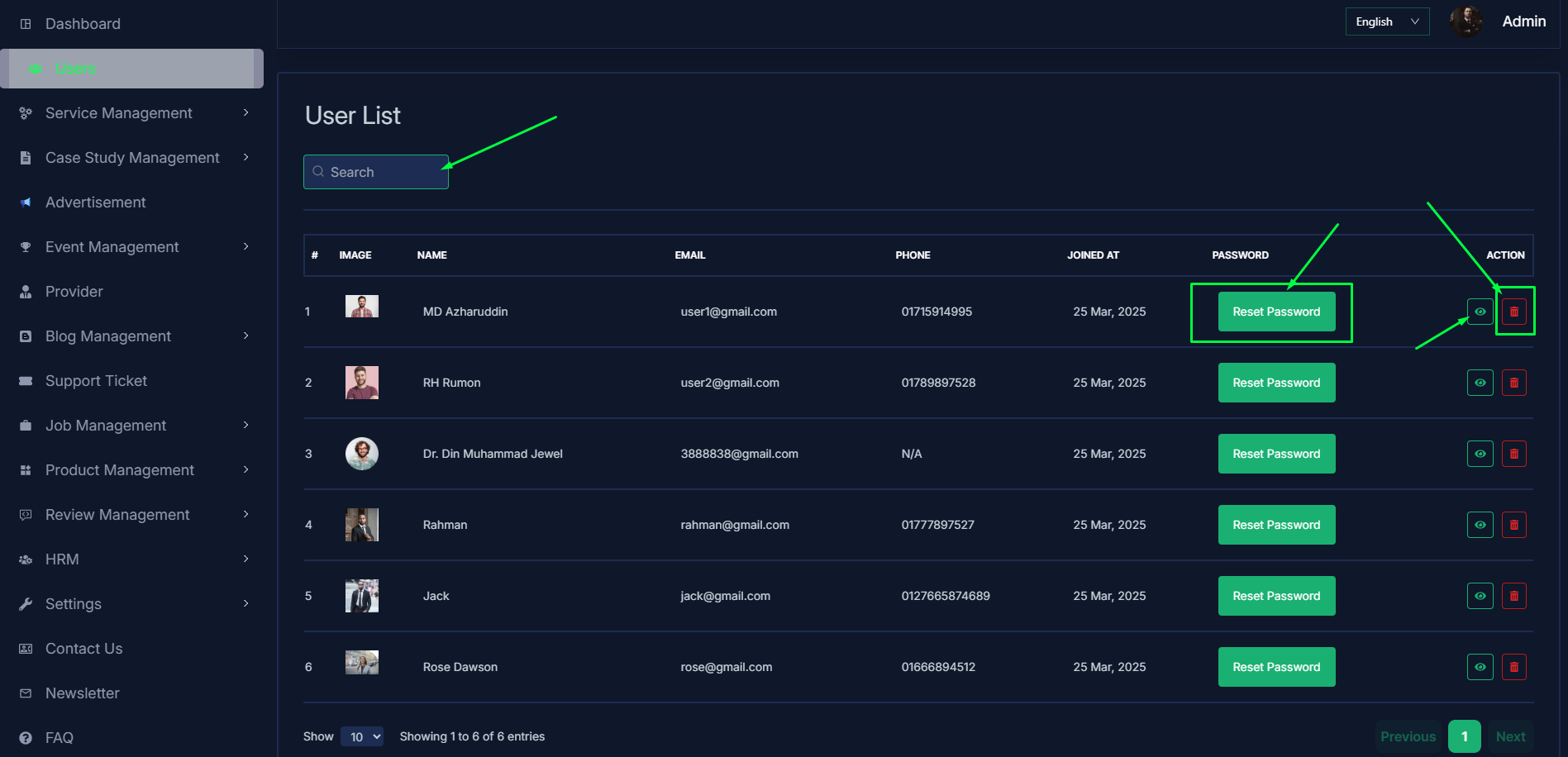This screenshot has width=1568, height=757.
Task: Delete user Rose Dawson with trash icon
Action: click(x=1514, y=667)
